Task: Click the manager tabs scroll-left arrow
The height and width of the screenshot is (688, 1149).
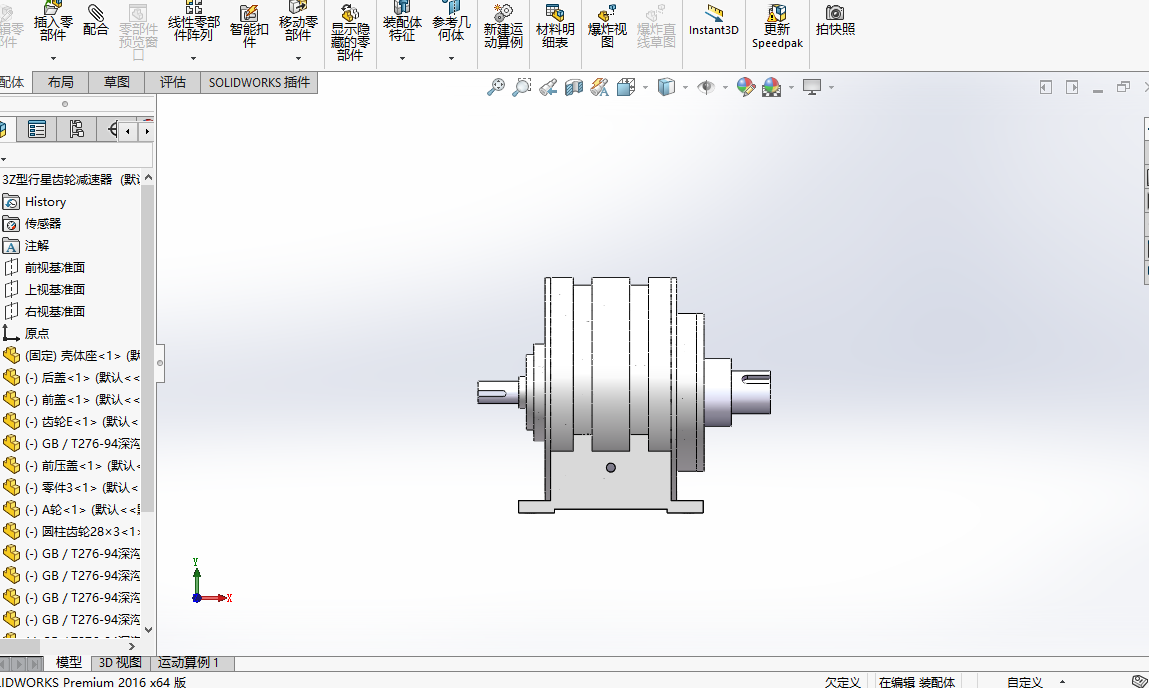Action: (x=128, y=131)
